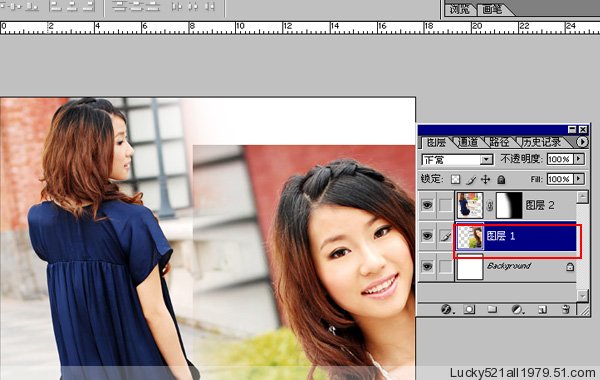Lock transparent pixels checkerboard icon
Image resolution: width=600 pixels, height=380 pixels.
455,179
